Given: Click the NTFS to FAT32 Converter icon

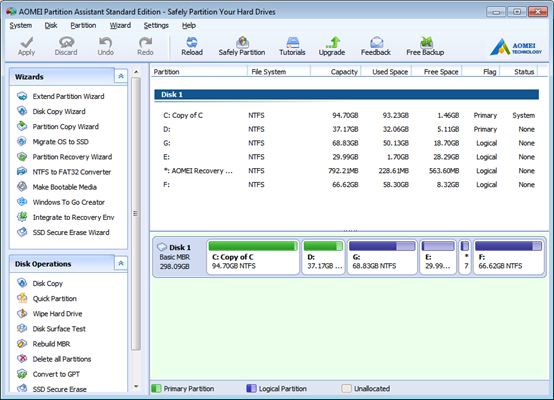Looking at the screenshot, I should [x=22, y=172].
